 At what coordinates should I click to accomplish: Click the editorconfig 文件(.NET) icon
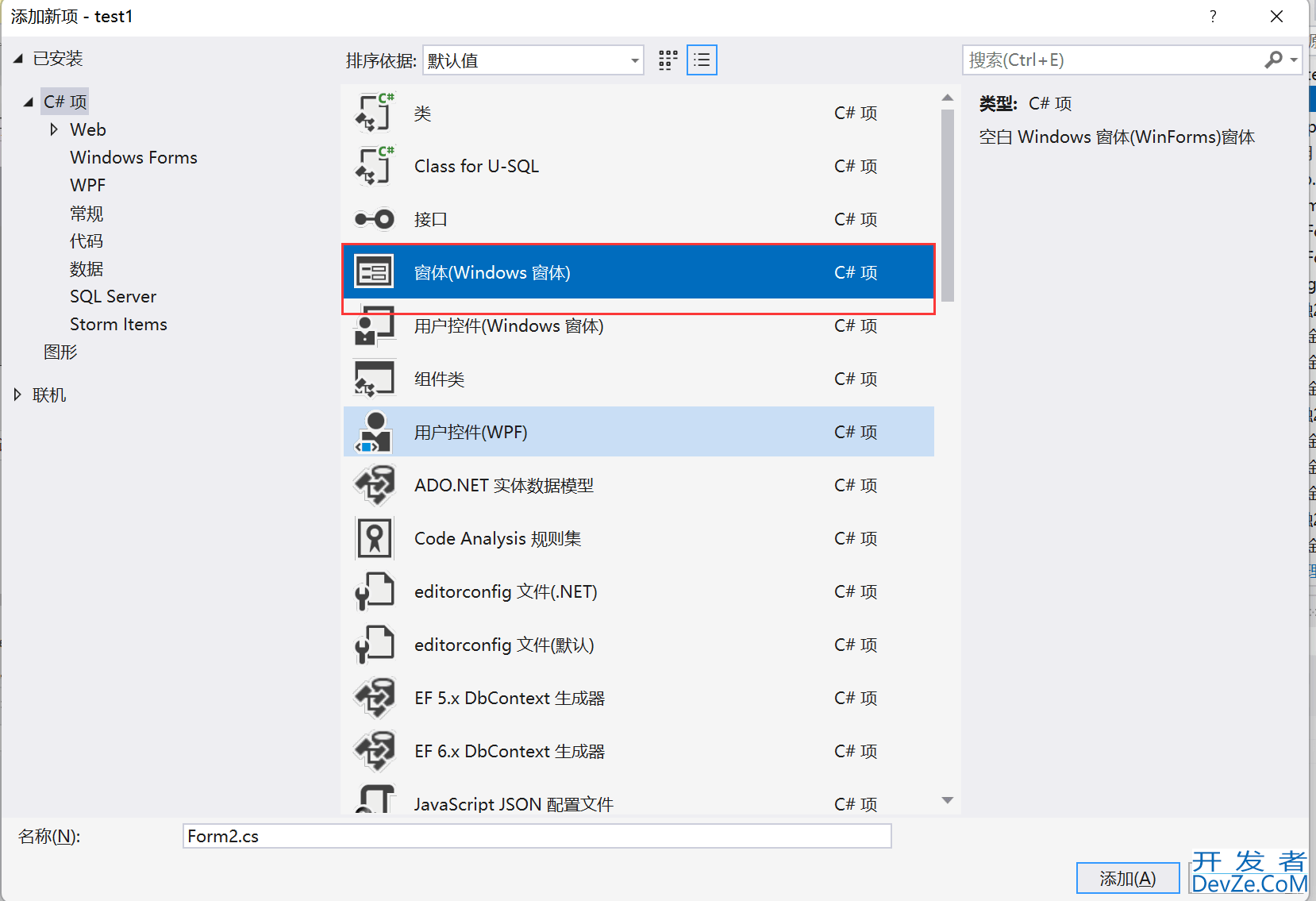(x=375, y=591)
